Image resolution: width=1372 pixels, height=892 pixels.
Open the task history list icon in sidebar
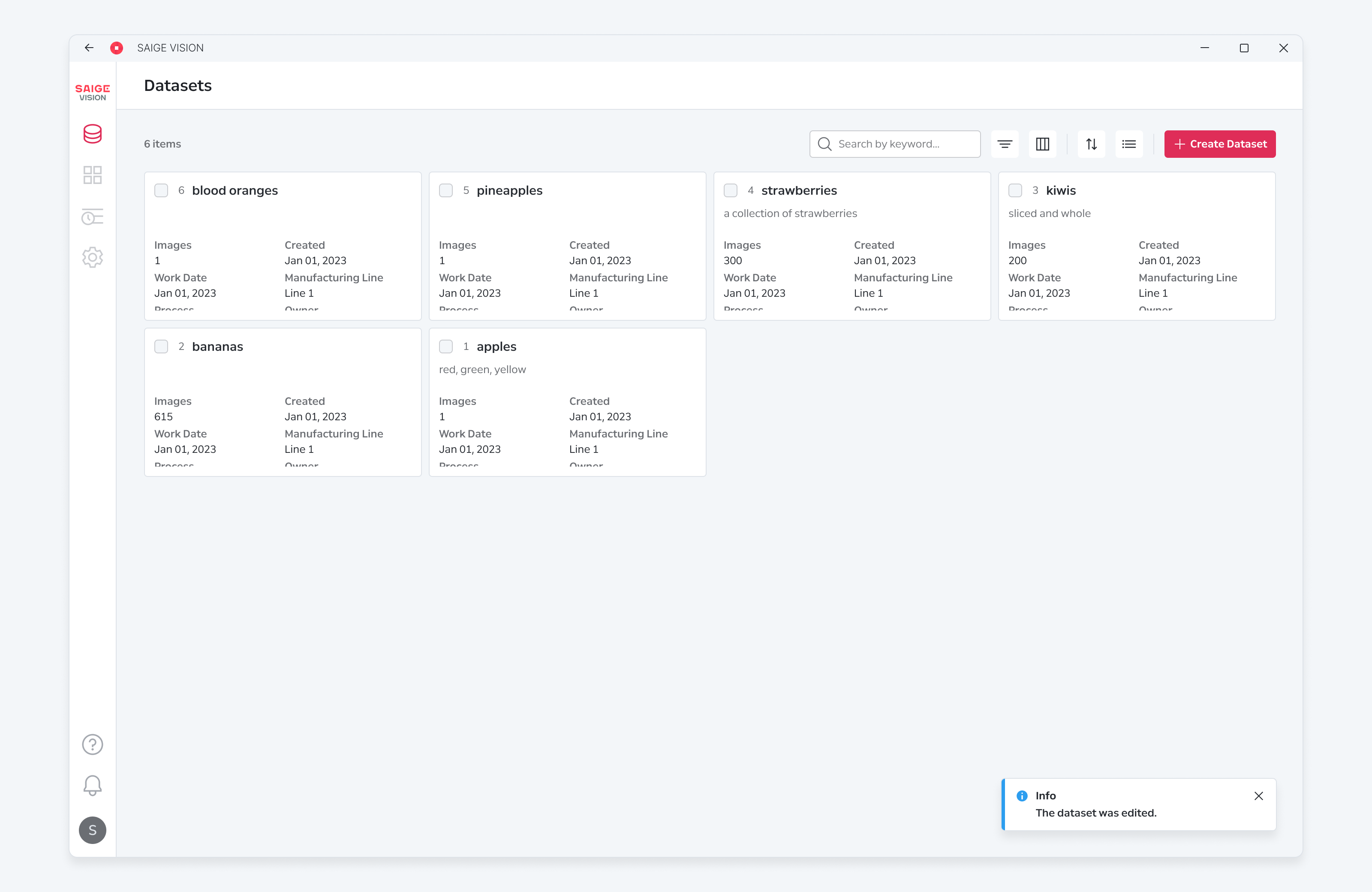pos(92,217)
